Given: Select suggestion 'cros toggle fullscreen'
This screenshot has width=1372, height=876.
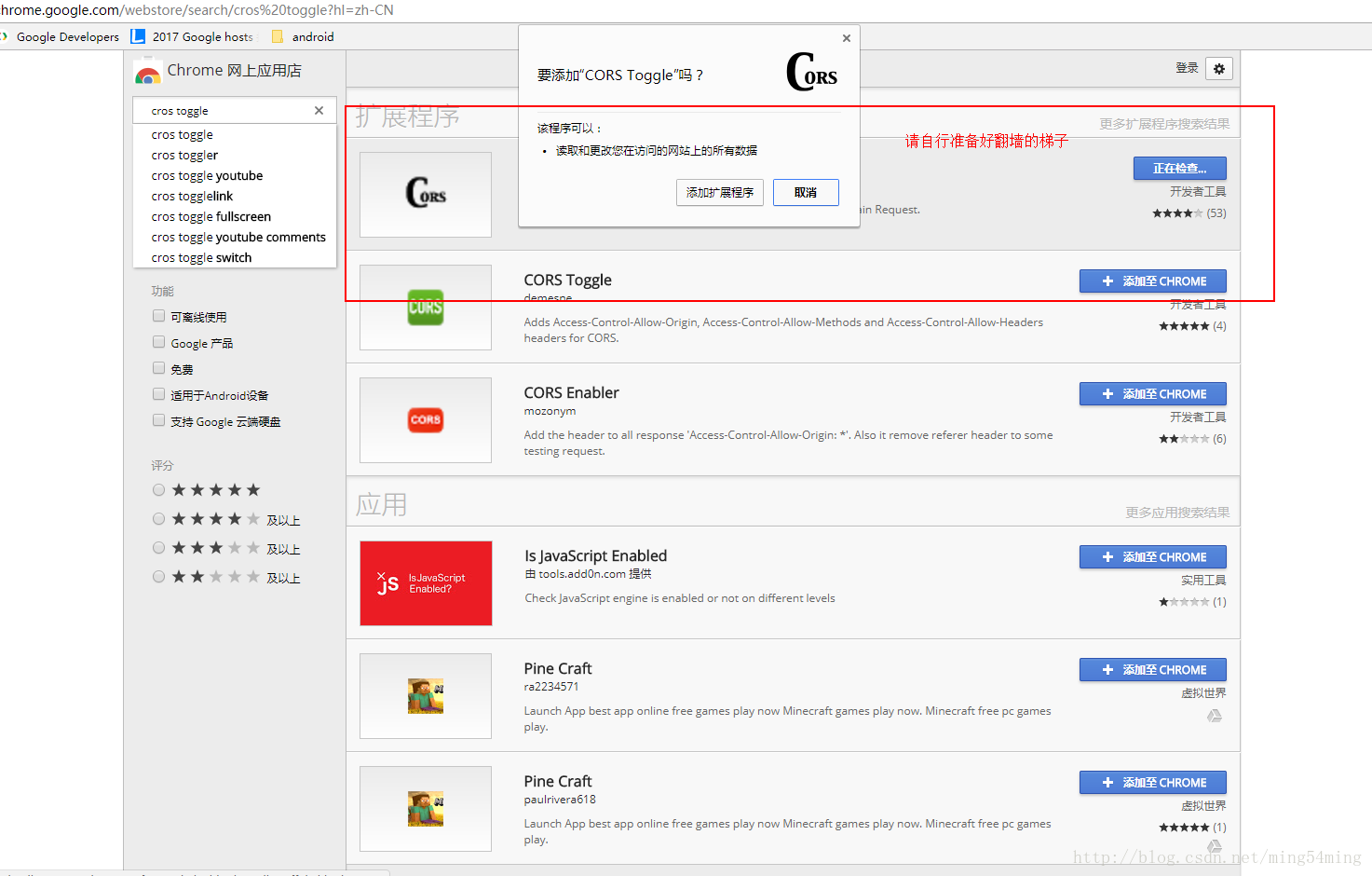Looking at the screenshot, I should coord(235,216).
